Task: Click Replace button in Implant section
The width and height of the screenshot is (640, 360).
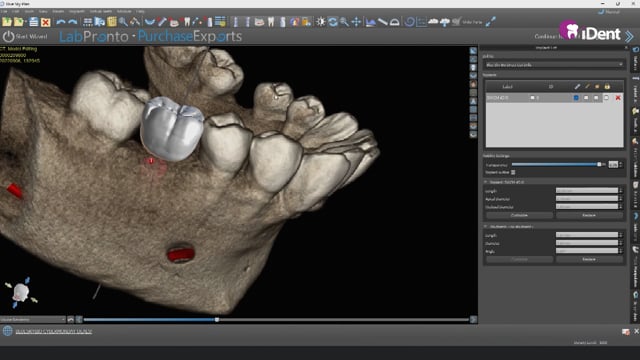Action: [589, 215]
